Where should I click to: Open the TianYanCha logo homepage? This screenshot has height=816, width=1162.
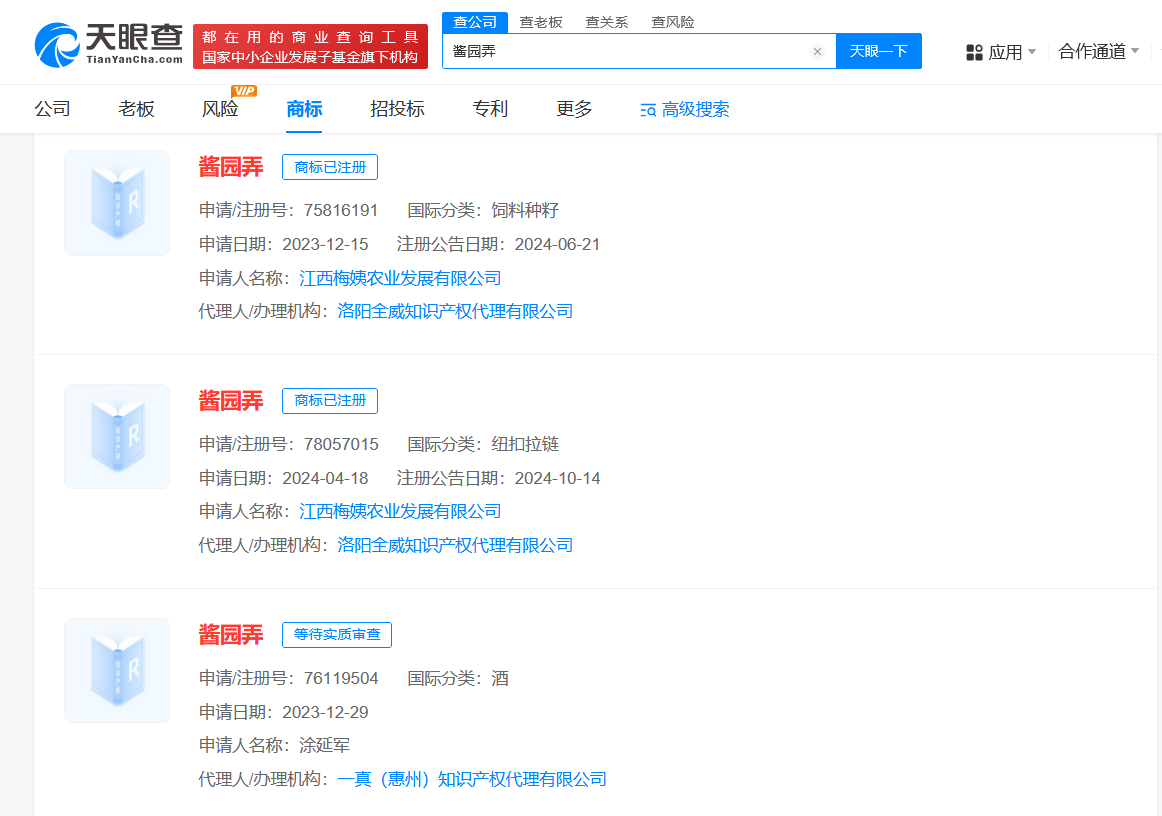pyautogui.click(x=108, y=45)
